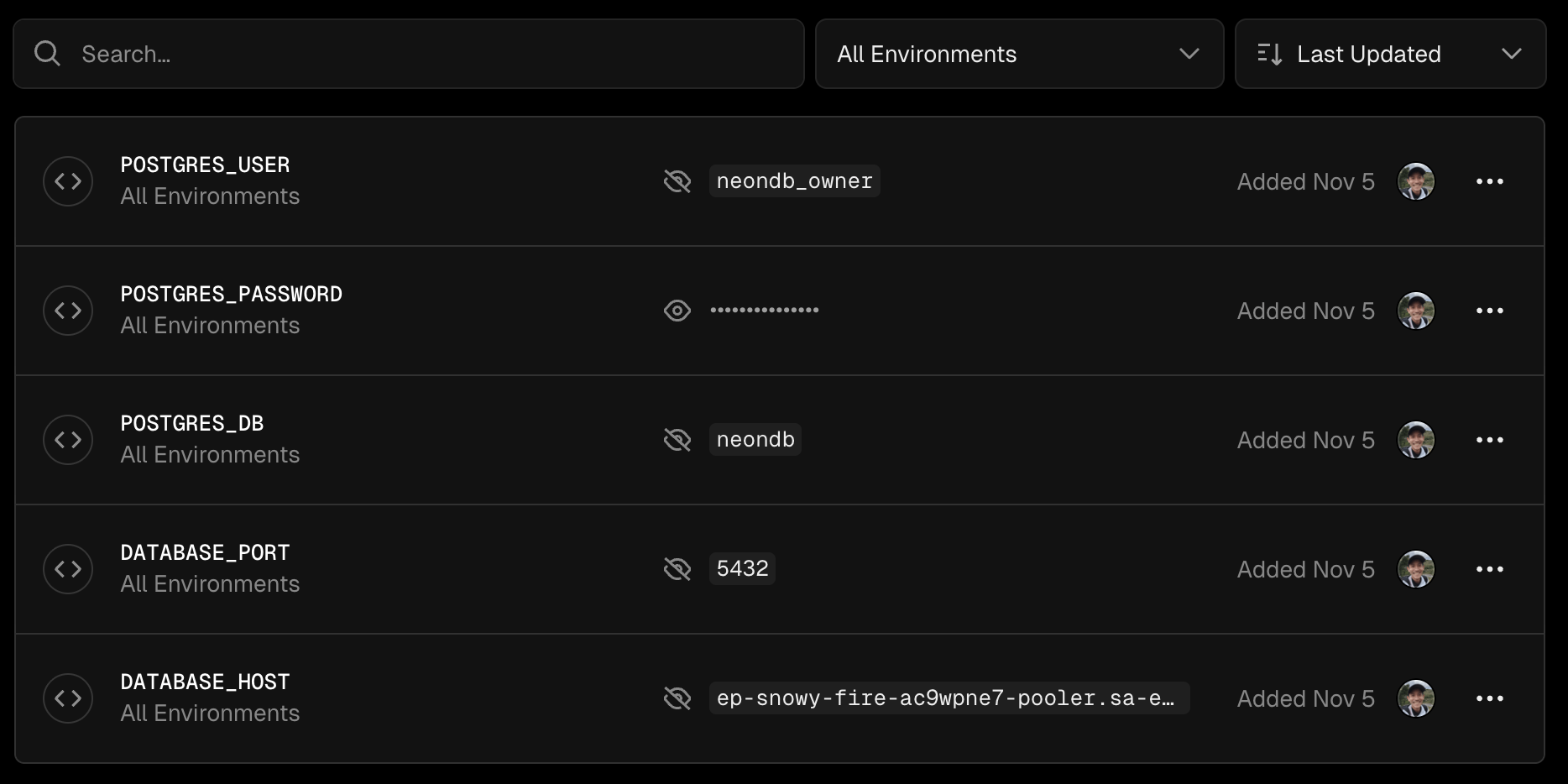The image size is (1568, 784).
Task: Open the three-dot menu for DATABASE_HOST
Action: pos(1489,698)
